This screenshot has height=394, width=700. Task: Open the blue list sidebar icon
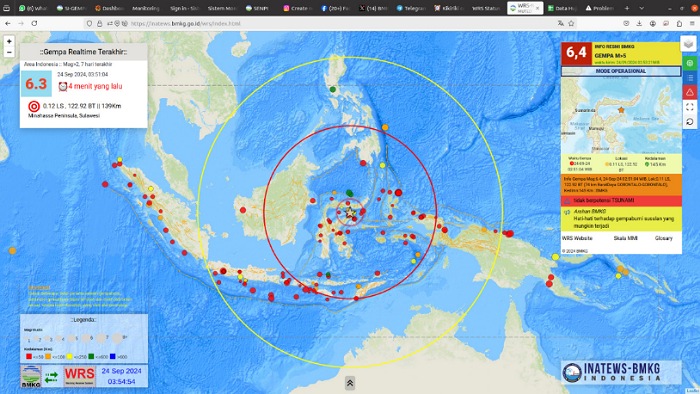(x=690, y=78)
